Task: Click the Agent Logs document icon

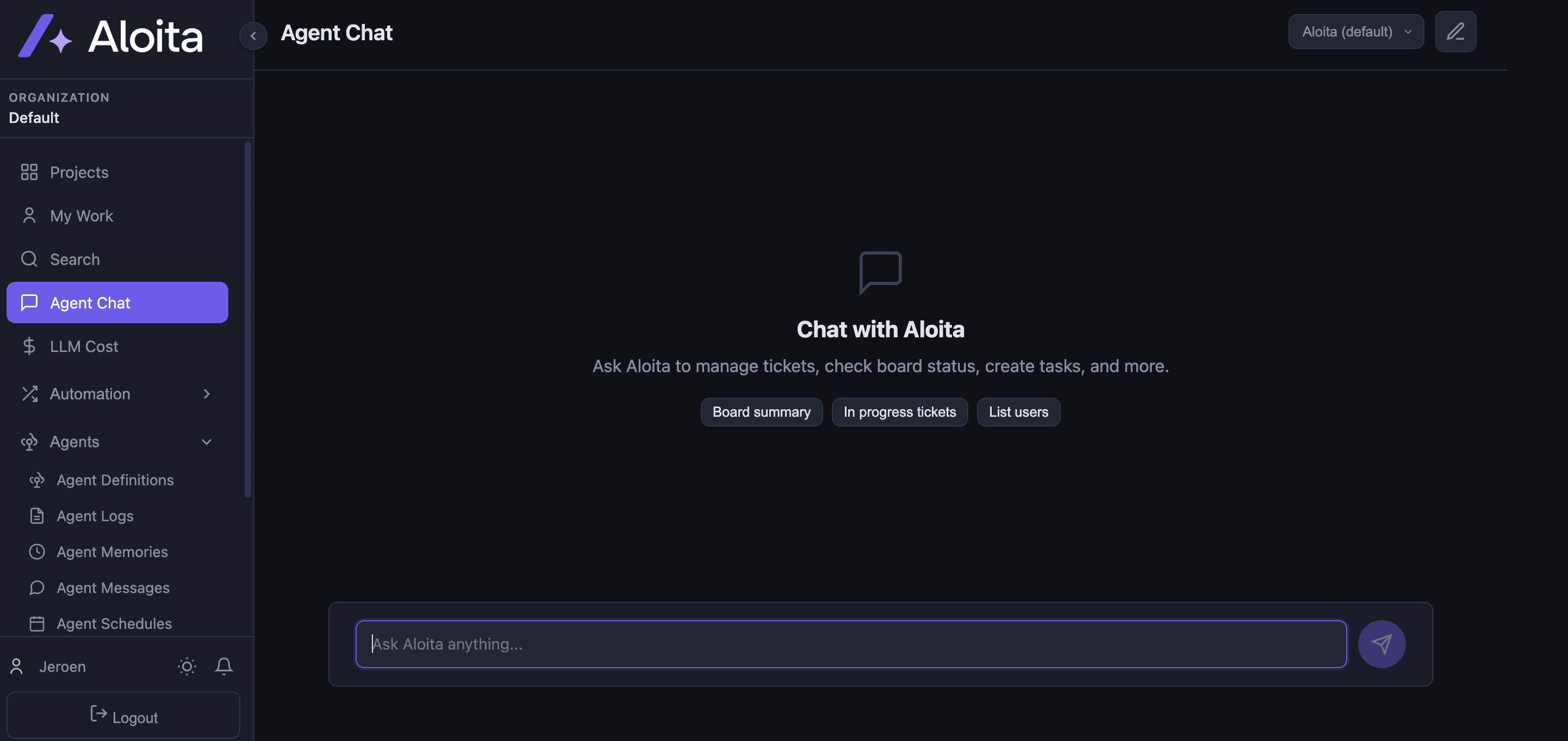Action: pyautogui.click(x=36, y=516)
